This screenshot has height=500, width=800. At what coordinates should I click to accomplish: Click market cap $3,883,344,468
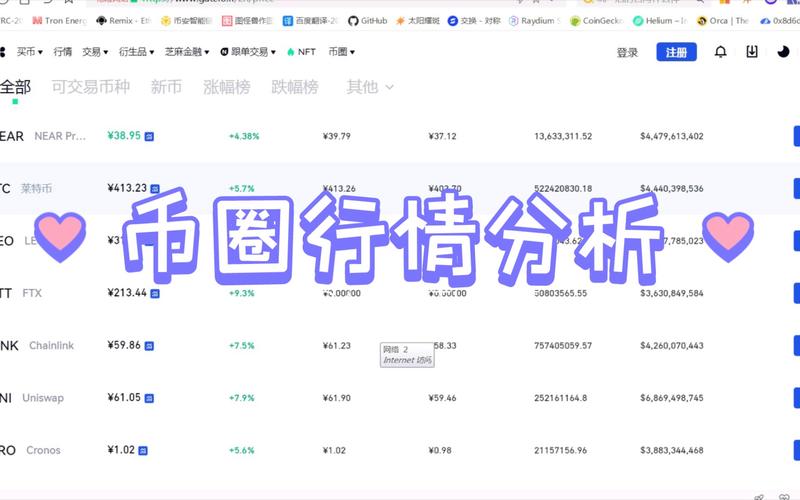[672, 451]
